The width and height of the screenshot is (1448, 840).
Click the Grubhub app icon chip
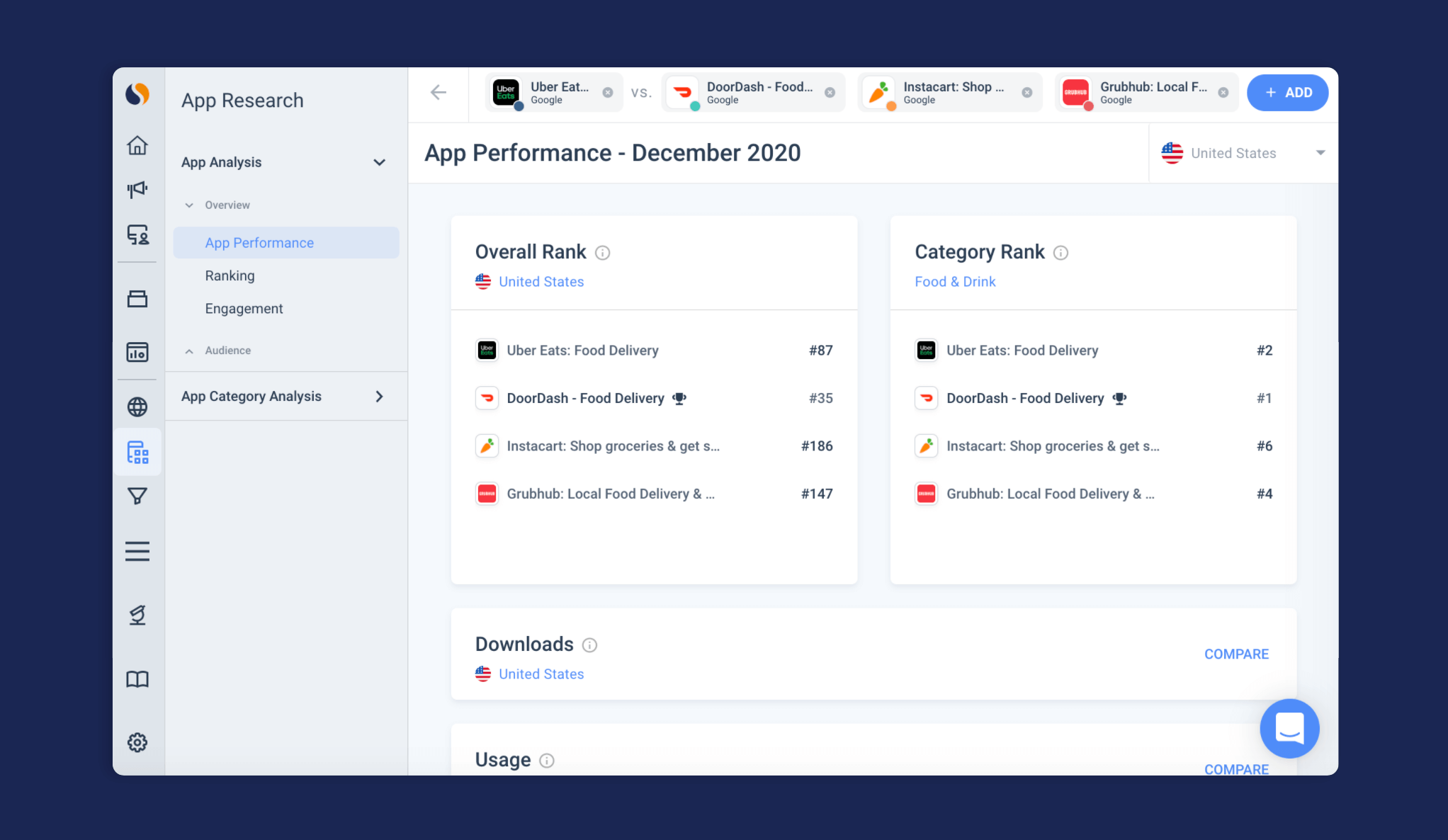[x=1075, y=92]
